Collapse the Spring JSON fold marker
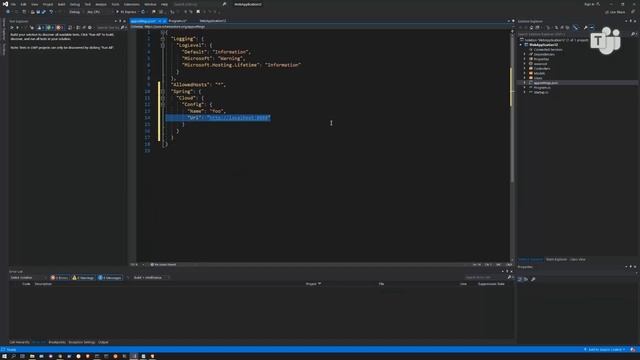This screenshot has width=640, height=360. click(163, 91)
